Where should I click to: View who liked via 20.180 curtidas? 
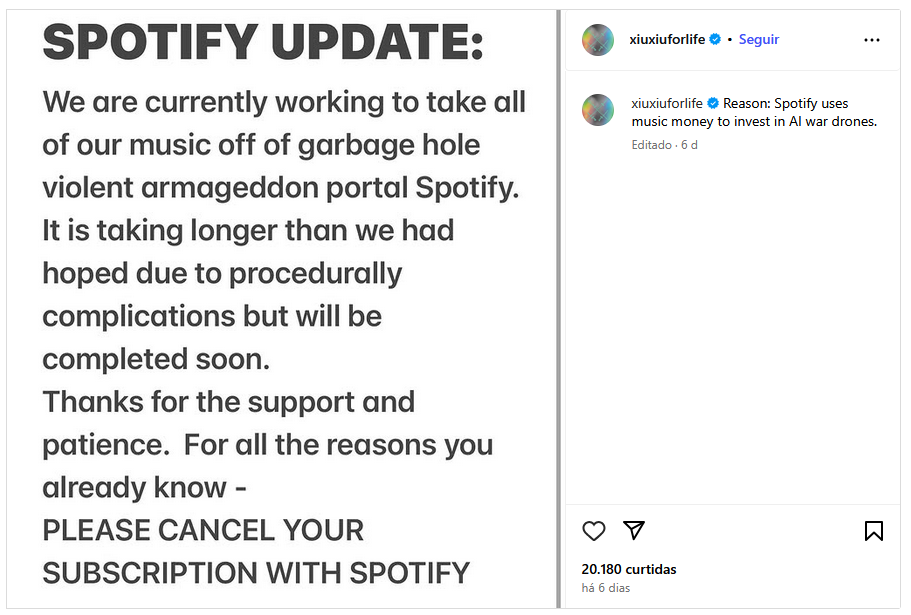(x=629, y=569)
